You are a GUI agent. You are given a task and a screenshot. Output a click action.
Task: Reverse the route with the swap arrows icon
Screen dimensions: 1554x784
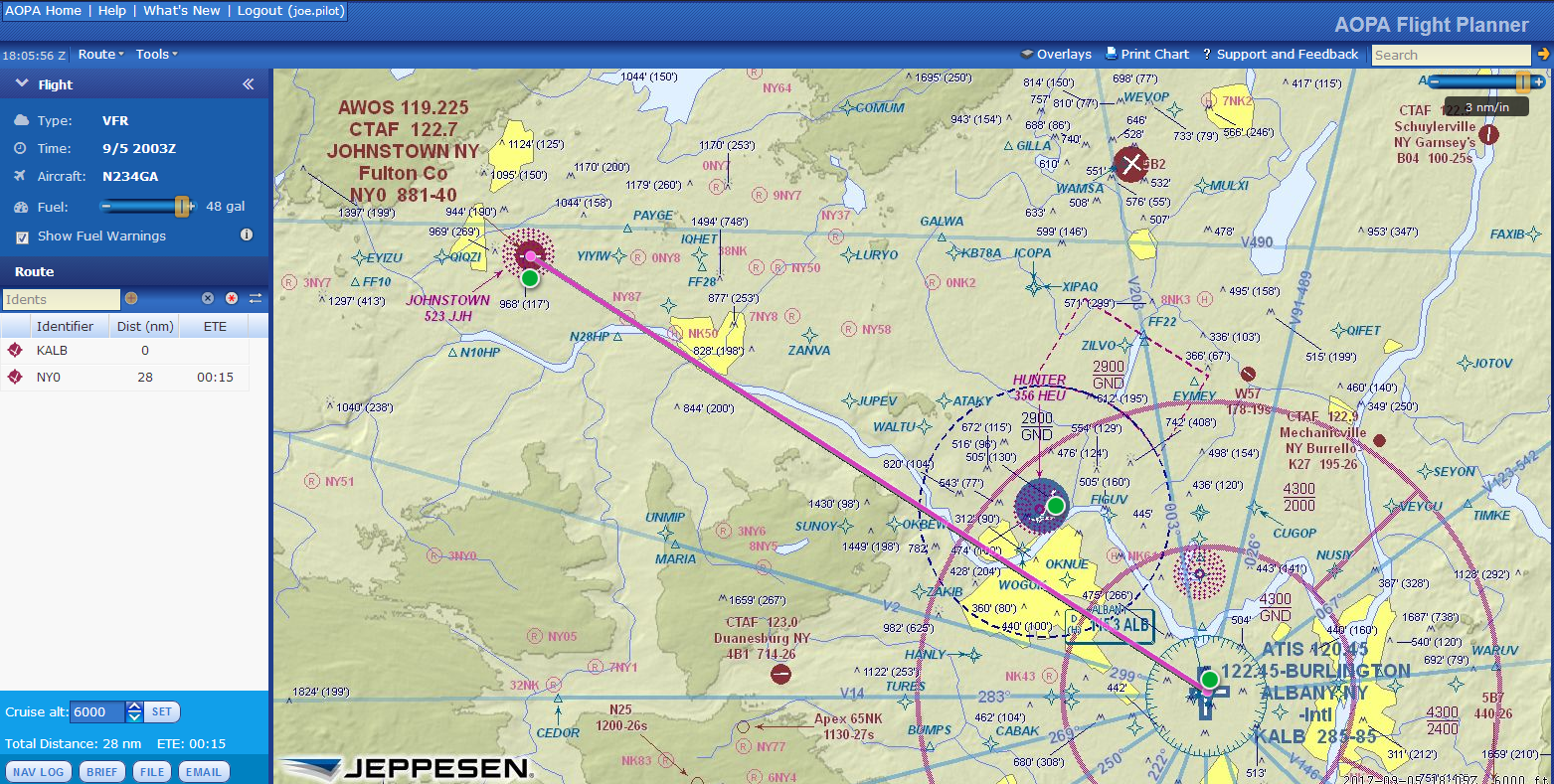coord(256,298)
